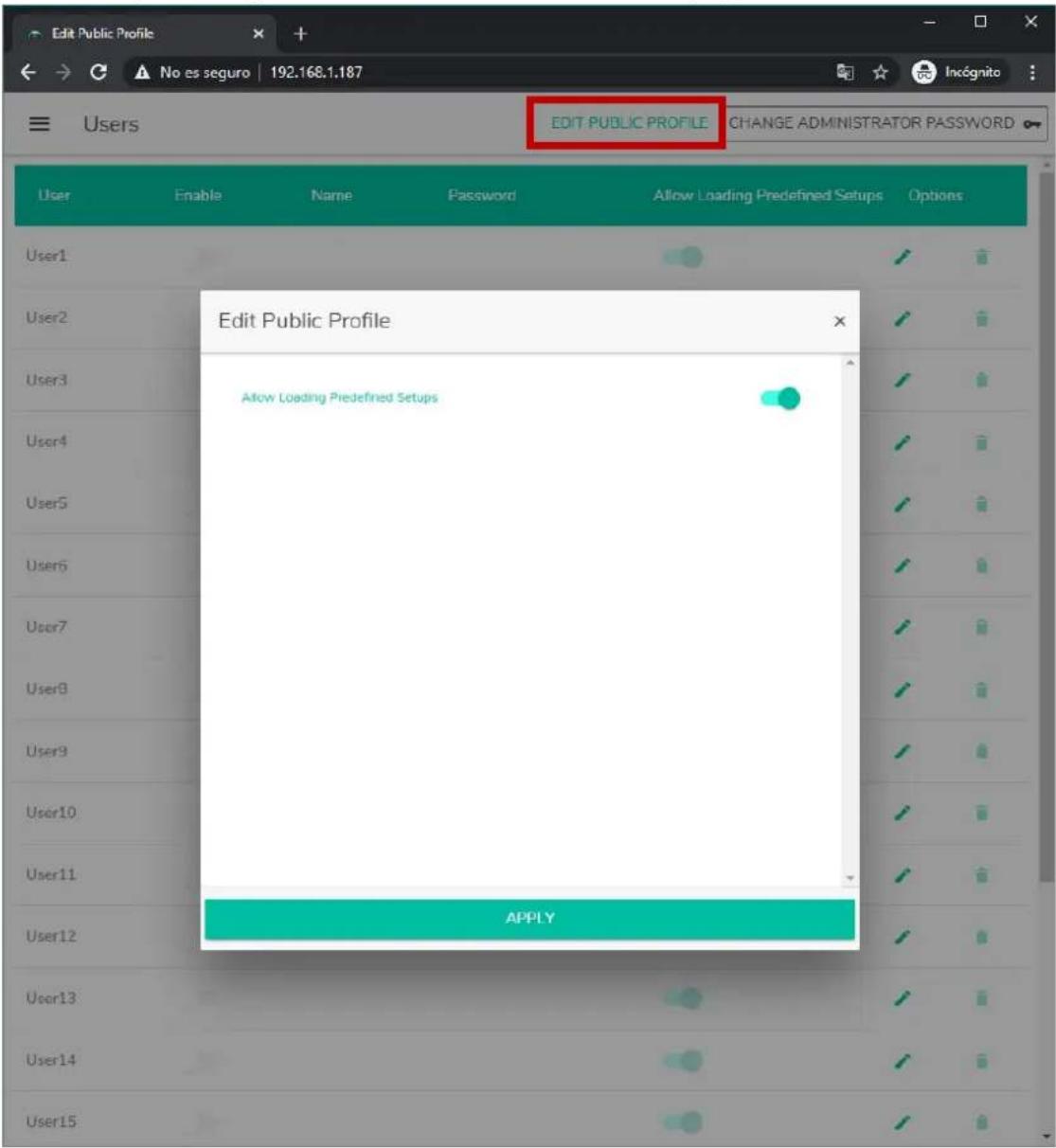The height and width of the screenshot is (1148, 1056).
Task: Delete User13 with the trash icon
Action: tap(982, 998)
